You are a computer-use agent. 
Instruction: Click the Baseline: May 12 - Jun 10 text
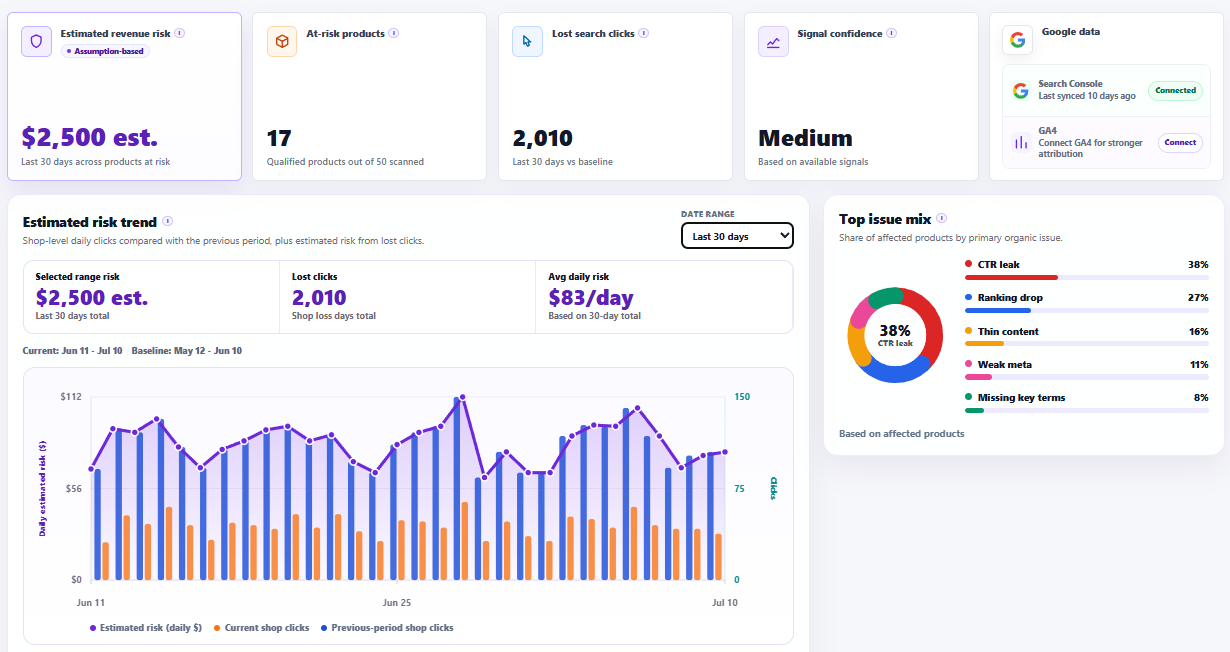(187, 351)
